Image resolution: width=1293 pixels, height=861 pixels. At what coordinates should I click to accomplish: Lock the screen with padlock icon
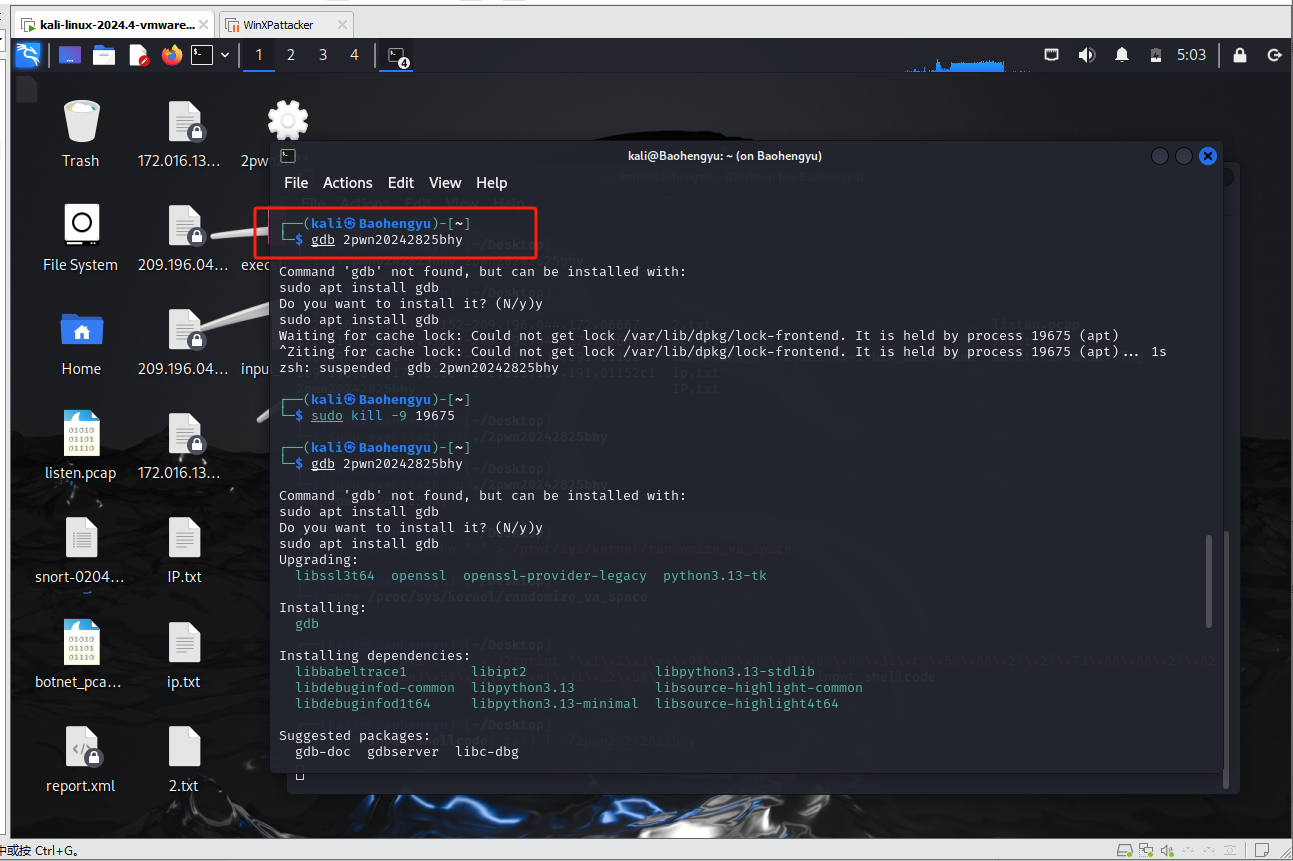(1240, 55)
